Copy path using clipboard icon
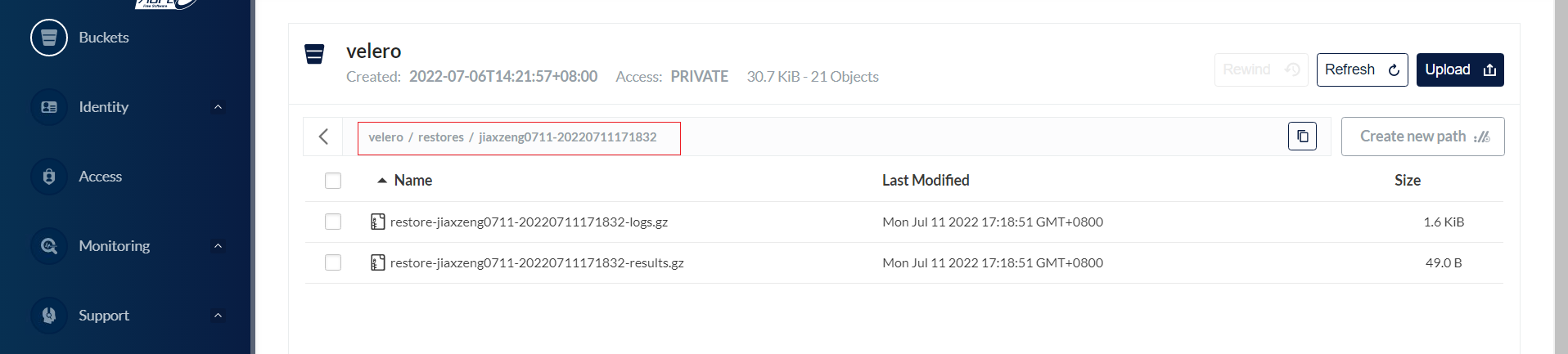The width and height of the screenshot is (1568, 354). coord(1302,137)
